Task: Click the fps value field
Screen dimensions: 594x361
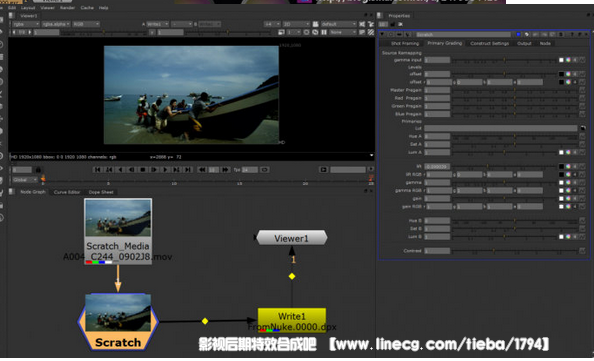Action: point(249,170)
